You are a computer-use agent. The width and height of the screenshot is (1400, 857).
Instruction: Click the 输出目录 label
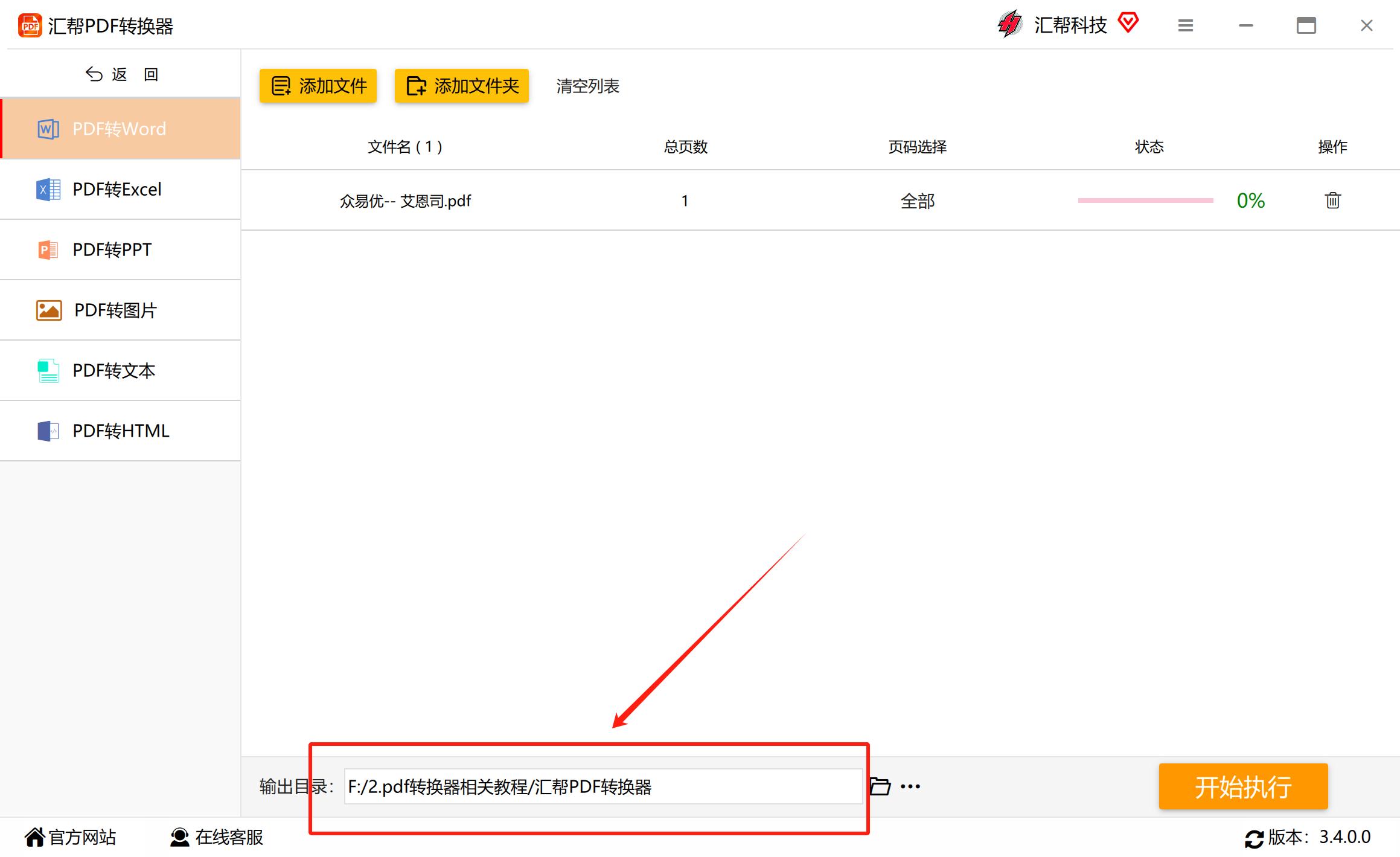tap(296, 786)
